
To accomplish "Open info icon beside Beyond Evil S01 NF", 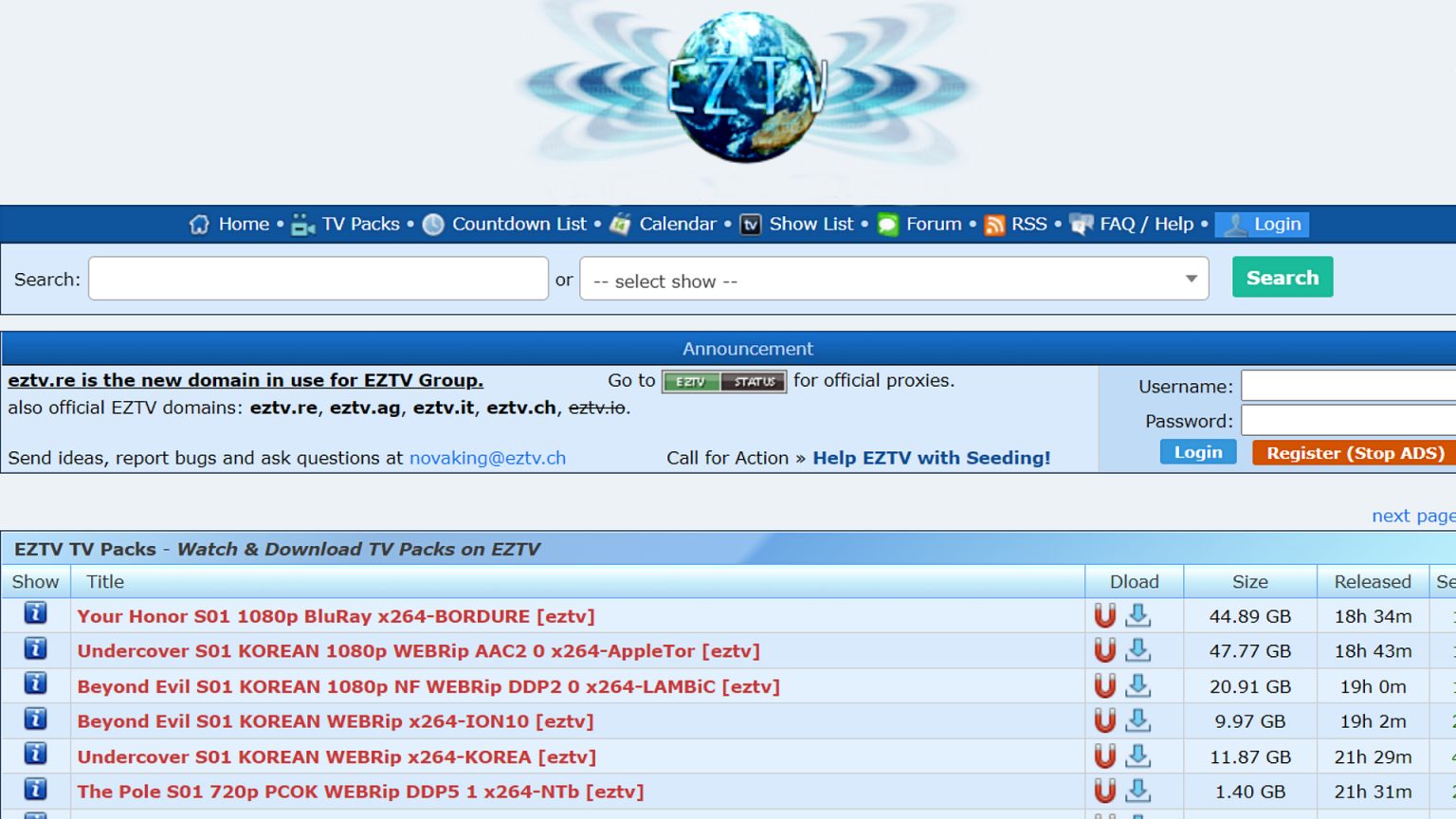I will pos(35,685).
